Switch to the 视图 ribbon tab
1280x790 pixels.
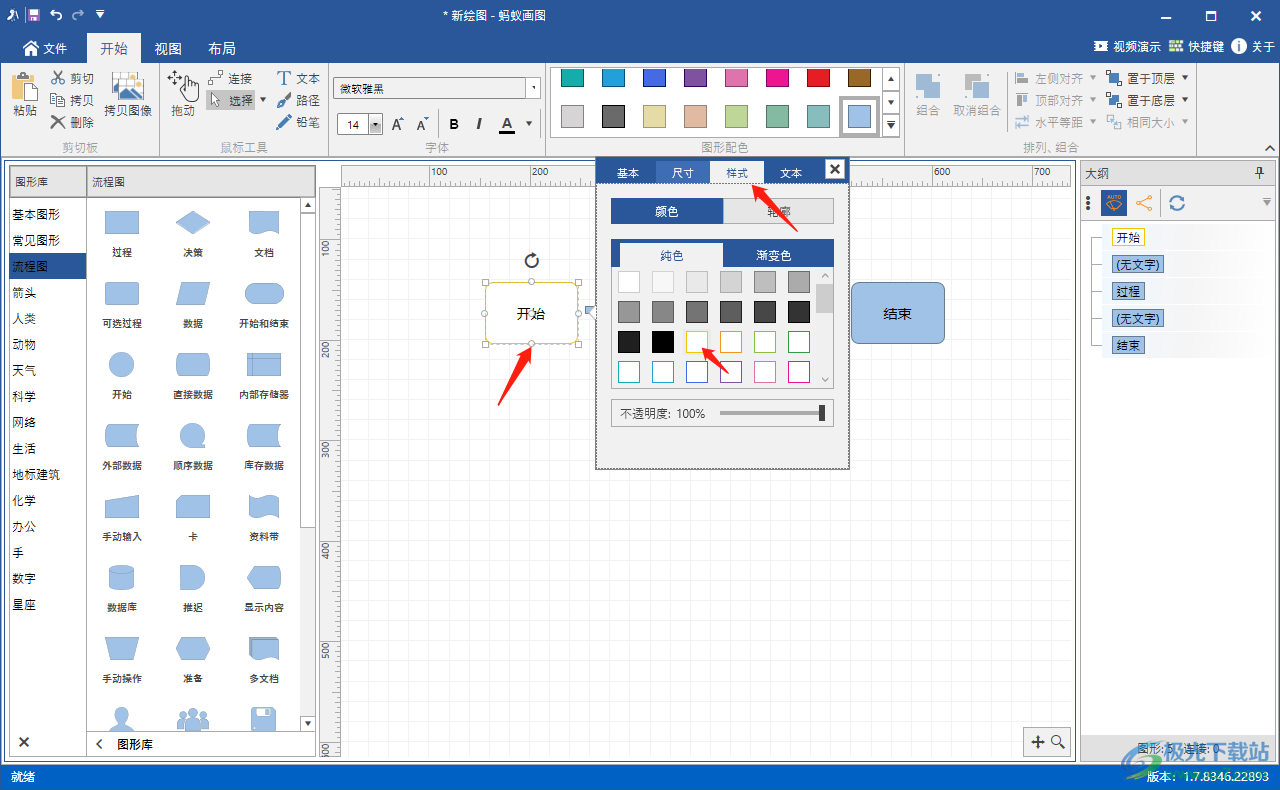[x=168, y=48]
